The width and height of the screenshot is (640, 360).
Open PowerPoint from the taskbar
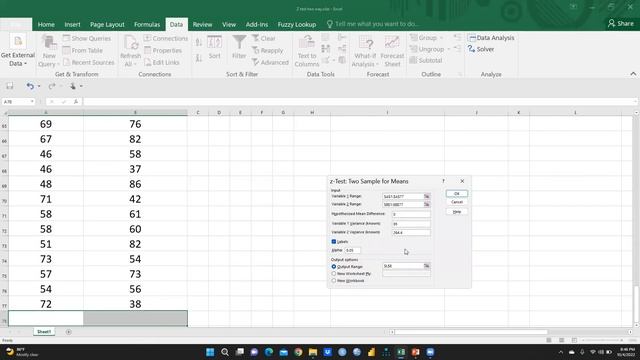point(416,352)
